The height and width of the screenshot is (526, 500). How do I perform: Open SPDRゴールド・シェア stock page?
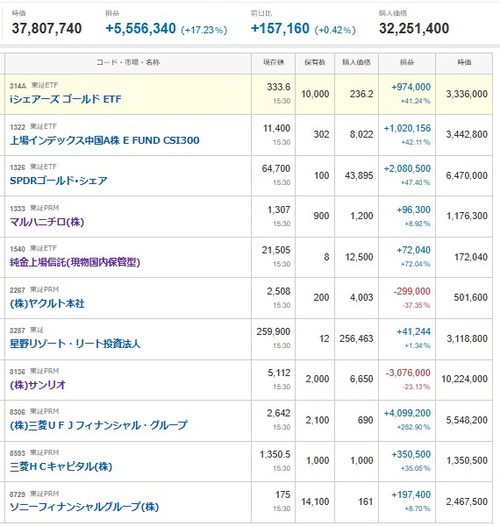(58, 181)
